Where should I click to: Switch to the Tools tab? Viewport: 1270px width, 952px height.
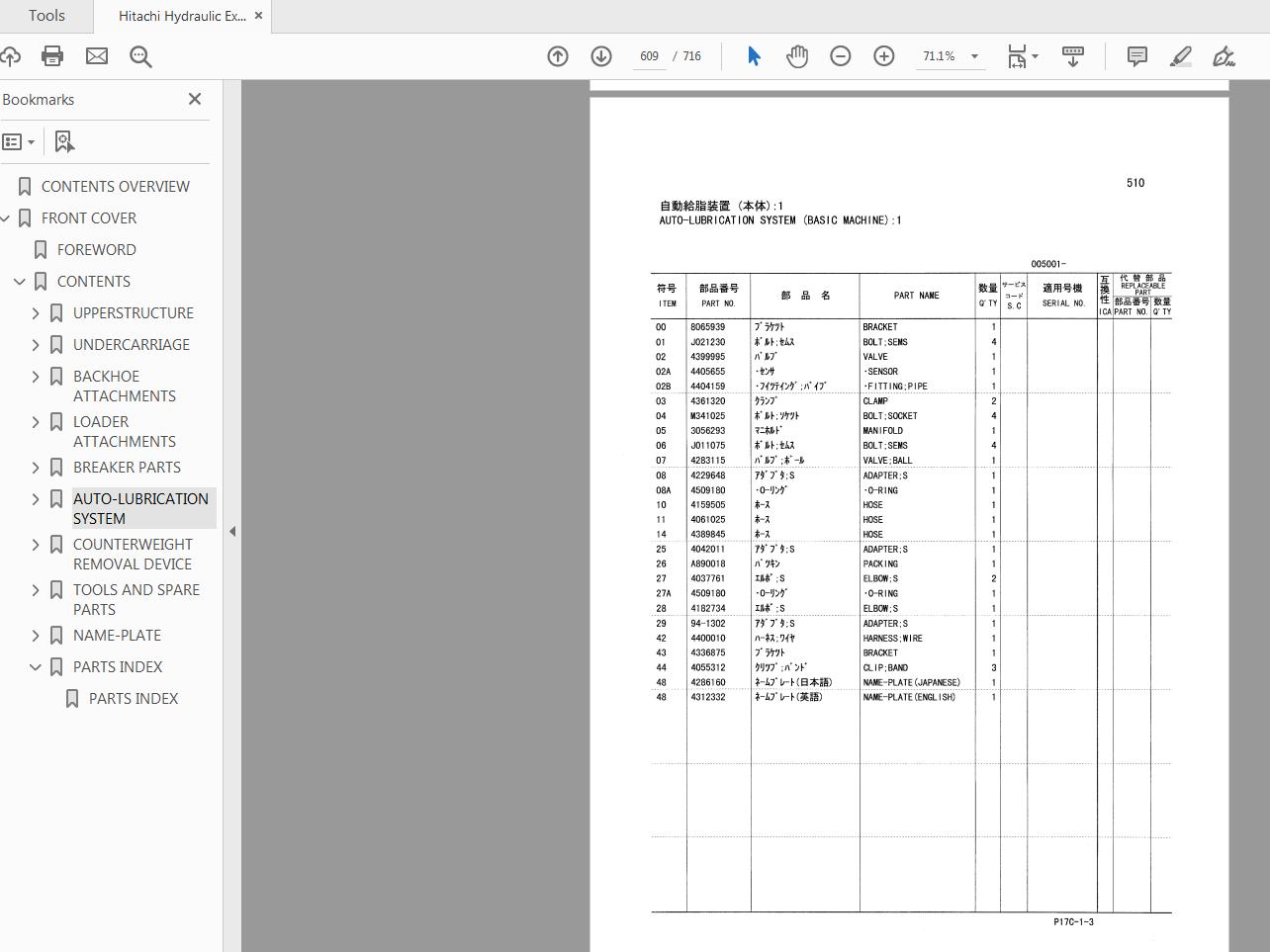45,16
